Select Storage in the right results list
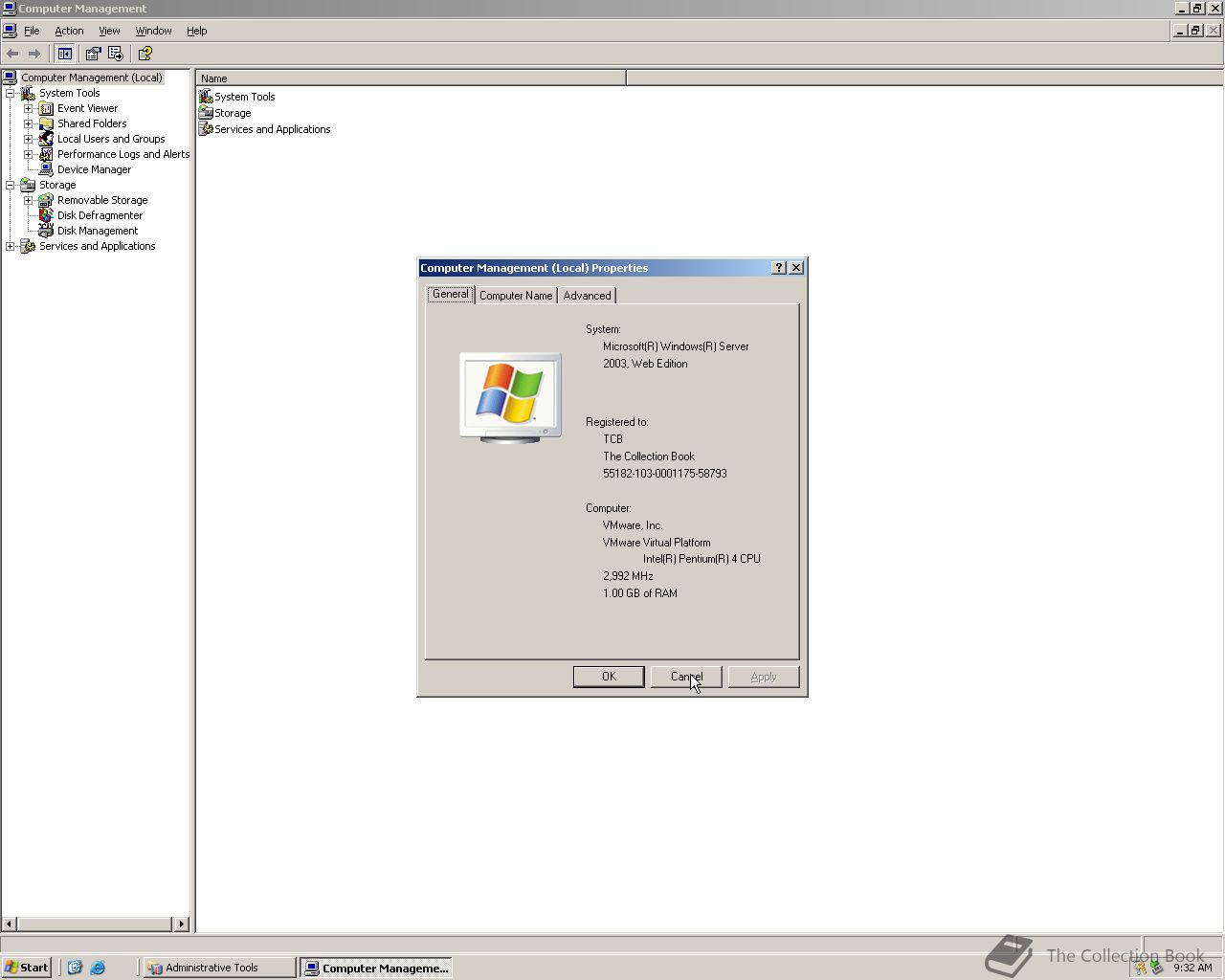This screenshot has width=1225, height=980. [225, 113]
